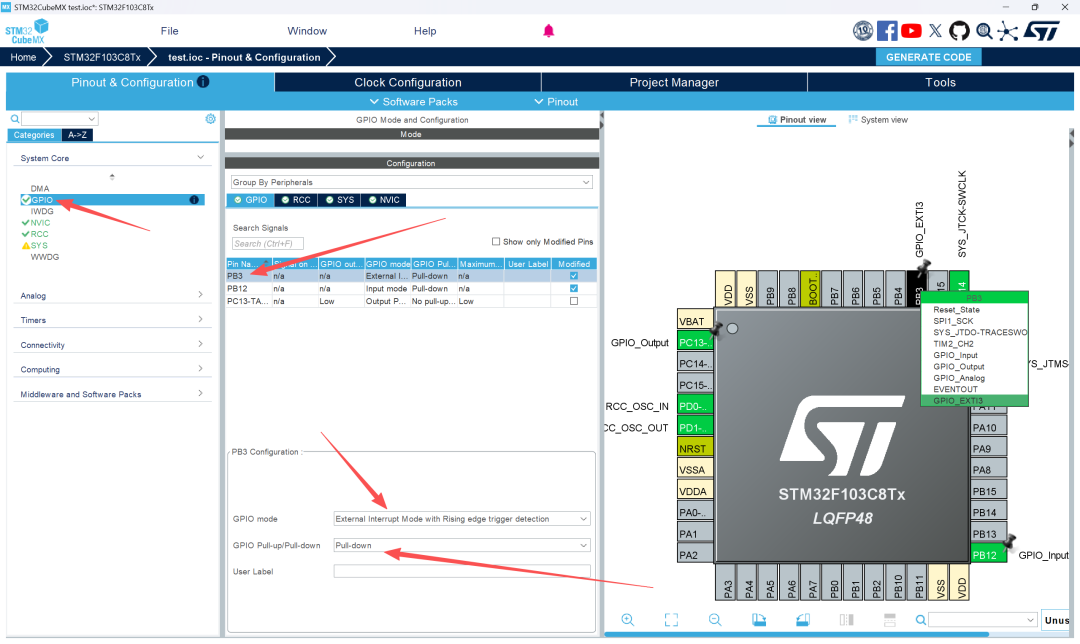Go to STM32F103C8Tx breadcrumb

click(x=102, y=57)
